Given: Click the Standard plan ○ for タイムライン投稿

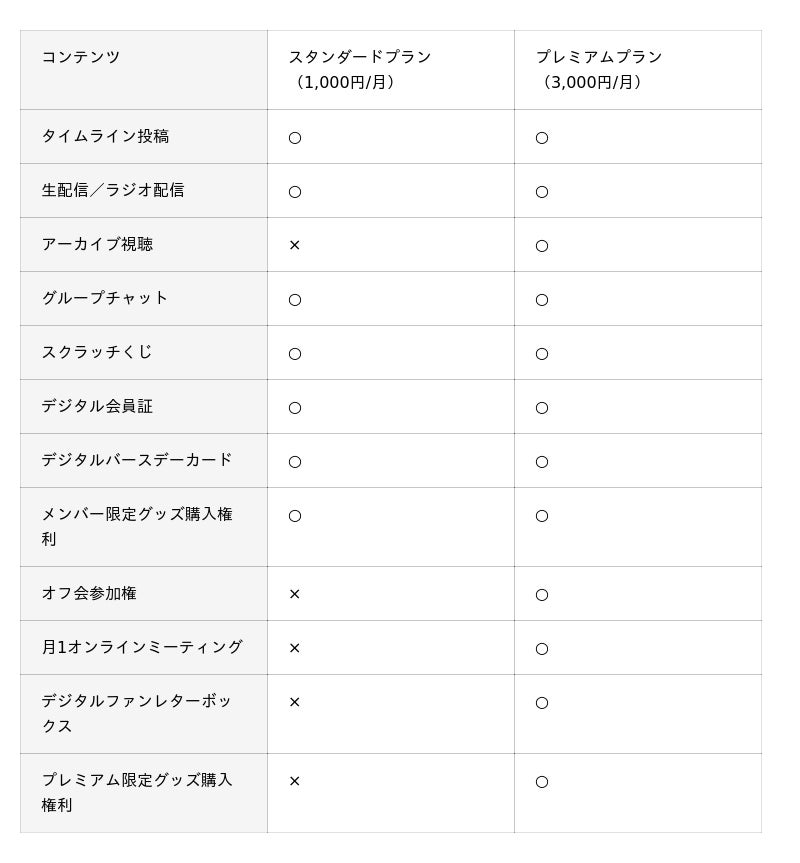Looking at the screenshot, I should 294,138.
